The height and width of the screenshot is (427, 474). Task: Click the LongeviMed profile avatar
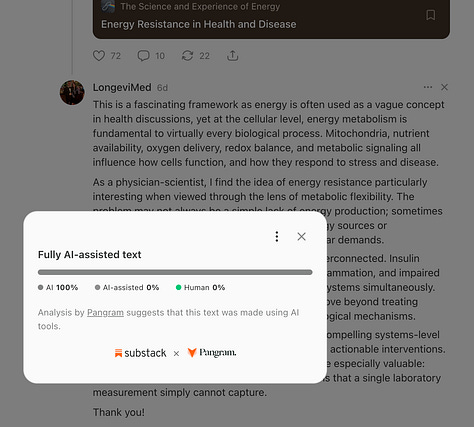click(72, 92)
